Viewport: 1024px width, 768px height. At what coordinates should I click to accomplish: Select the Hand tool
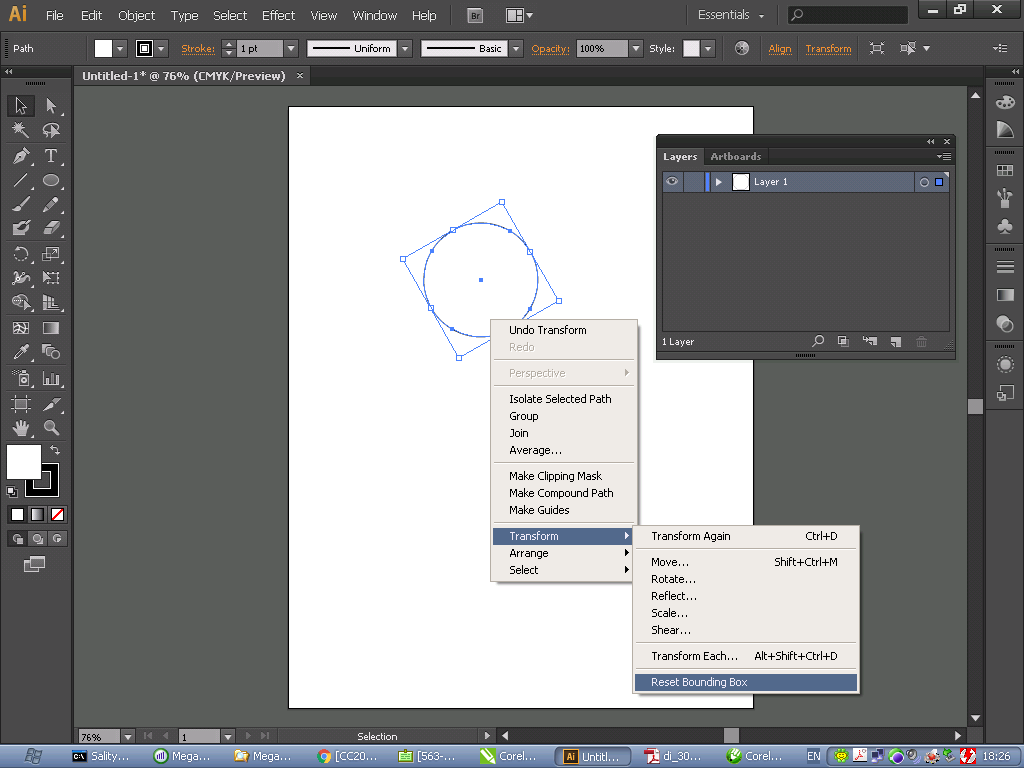click(x=21, y=428)
